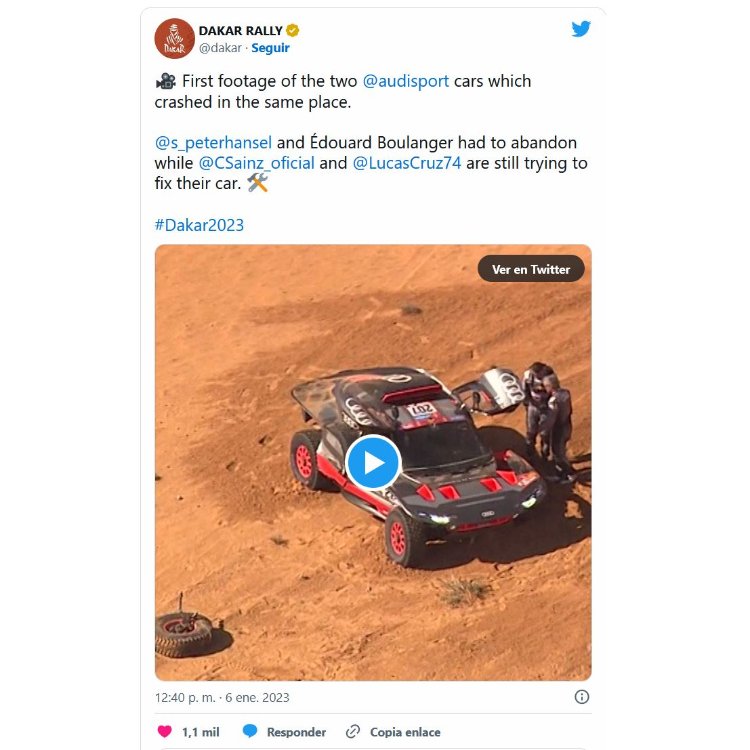
Task: Open the Dakar Rally profile avatar
Action: click(175, 38)
